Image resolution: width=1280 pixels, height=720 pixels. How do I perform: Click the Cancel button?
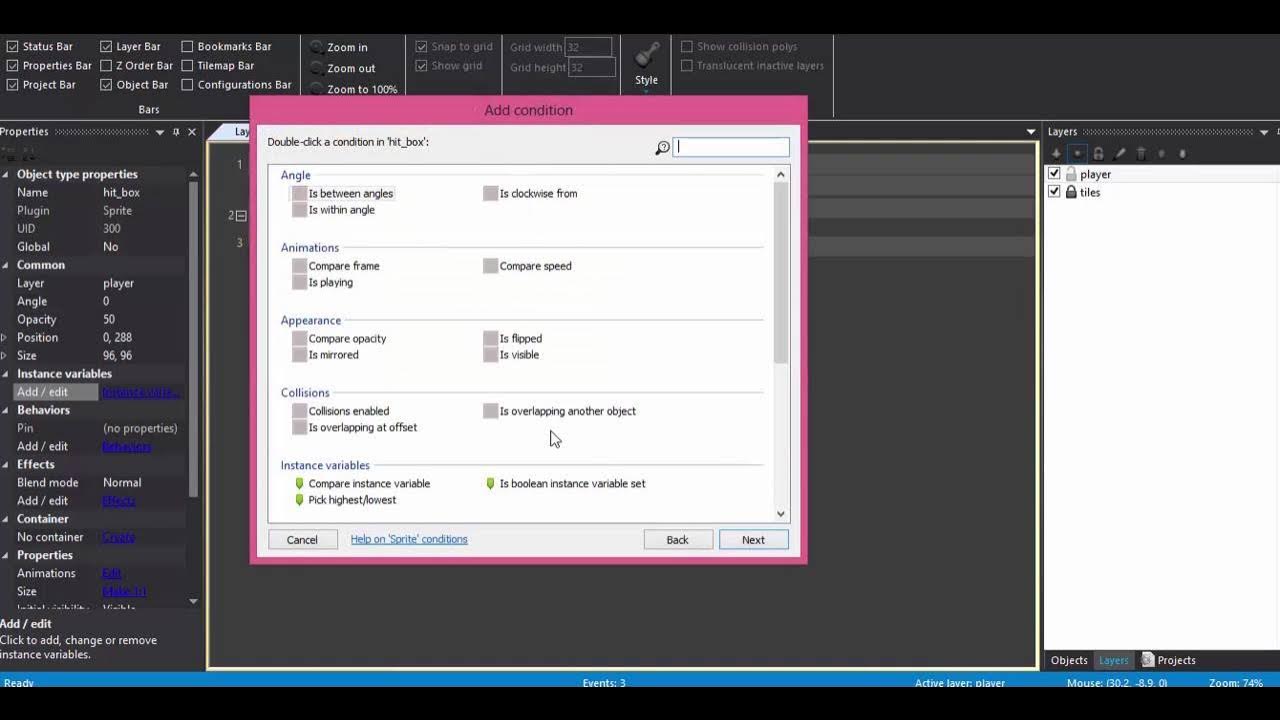(302, 540)
